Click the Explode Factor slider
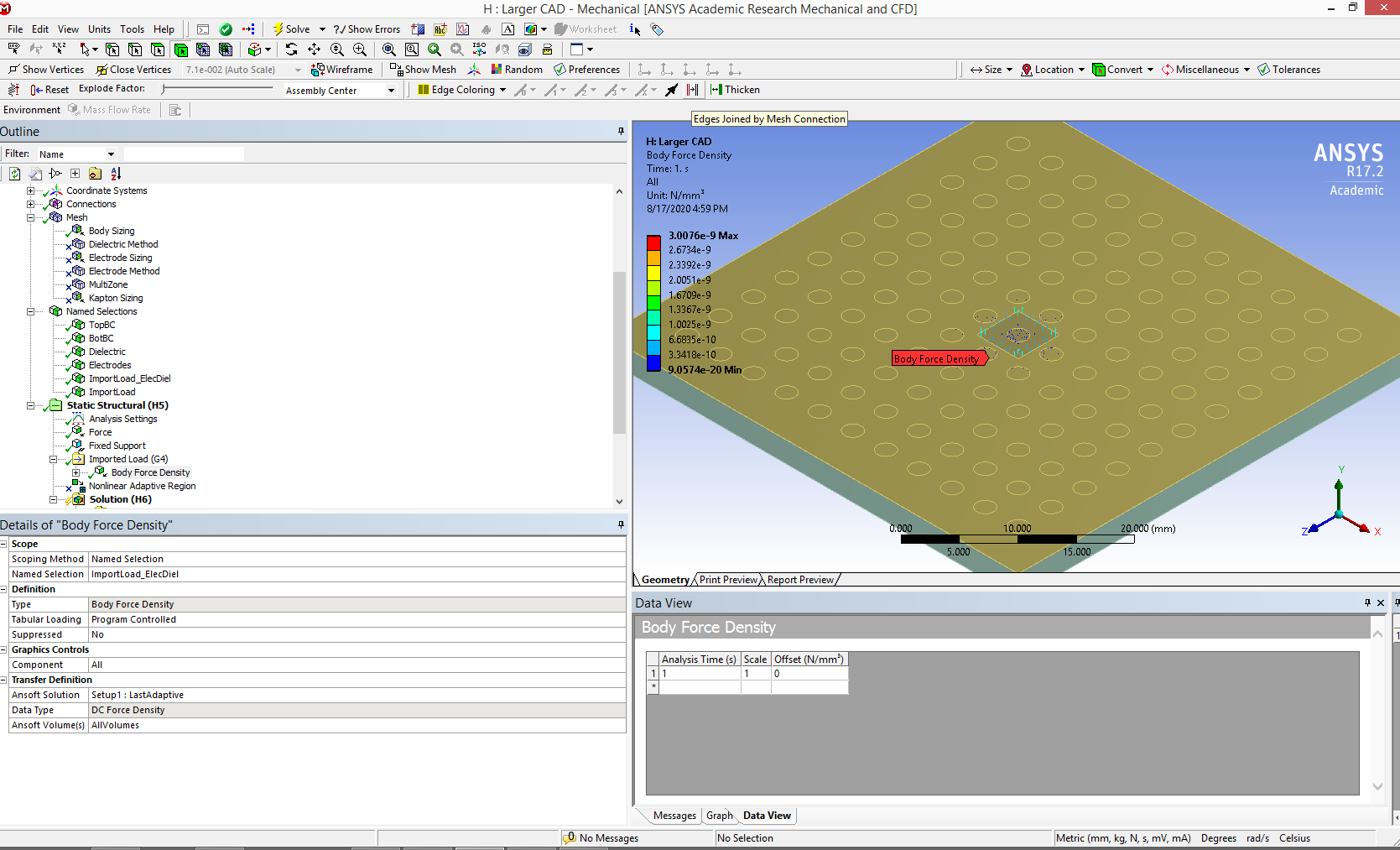The height and width of the screenshot is (850, 1400). [x=218, y=88]
